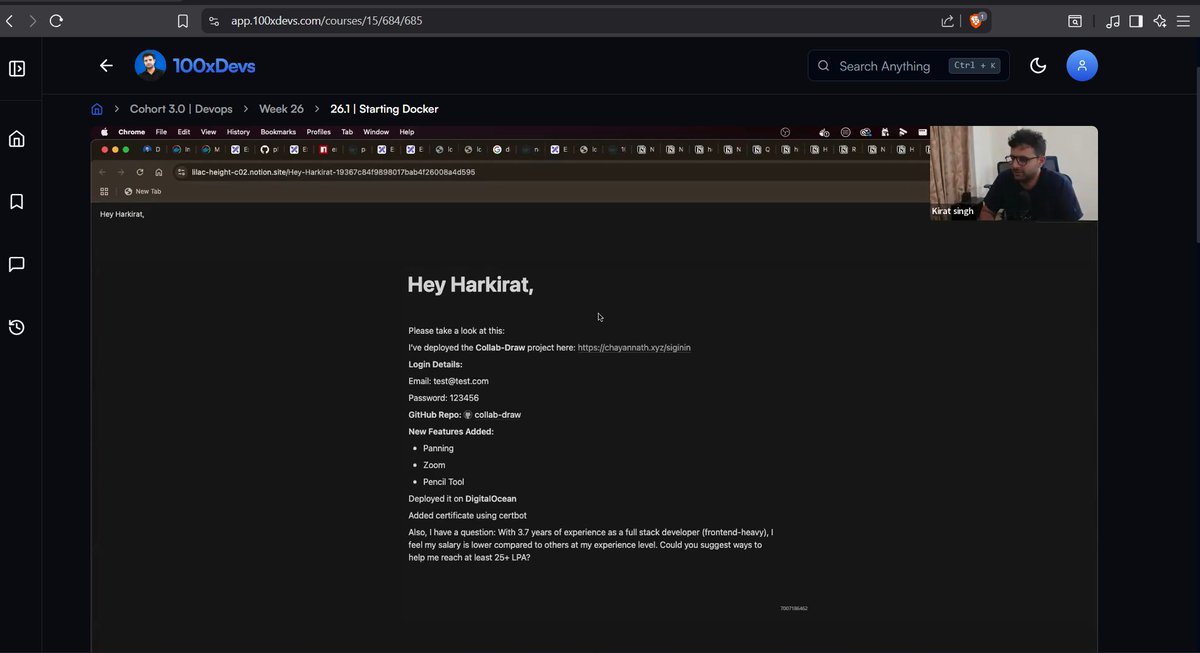Toggle dark mode with the moon icon

point(1038,66)
